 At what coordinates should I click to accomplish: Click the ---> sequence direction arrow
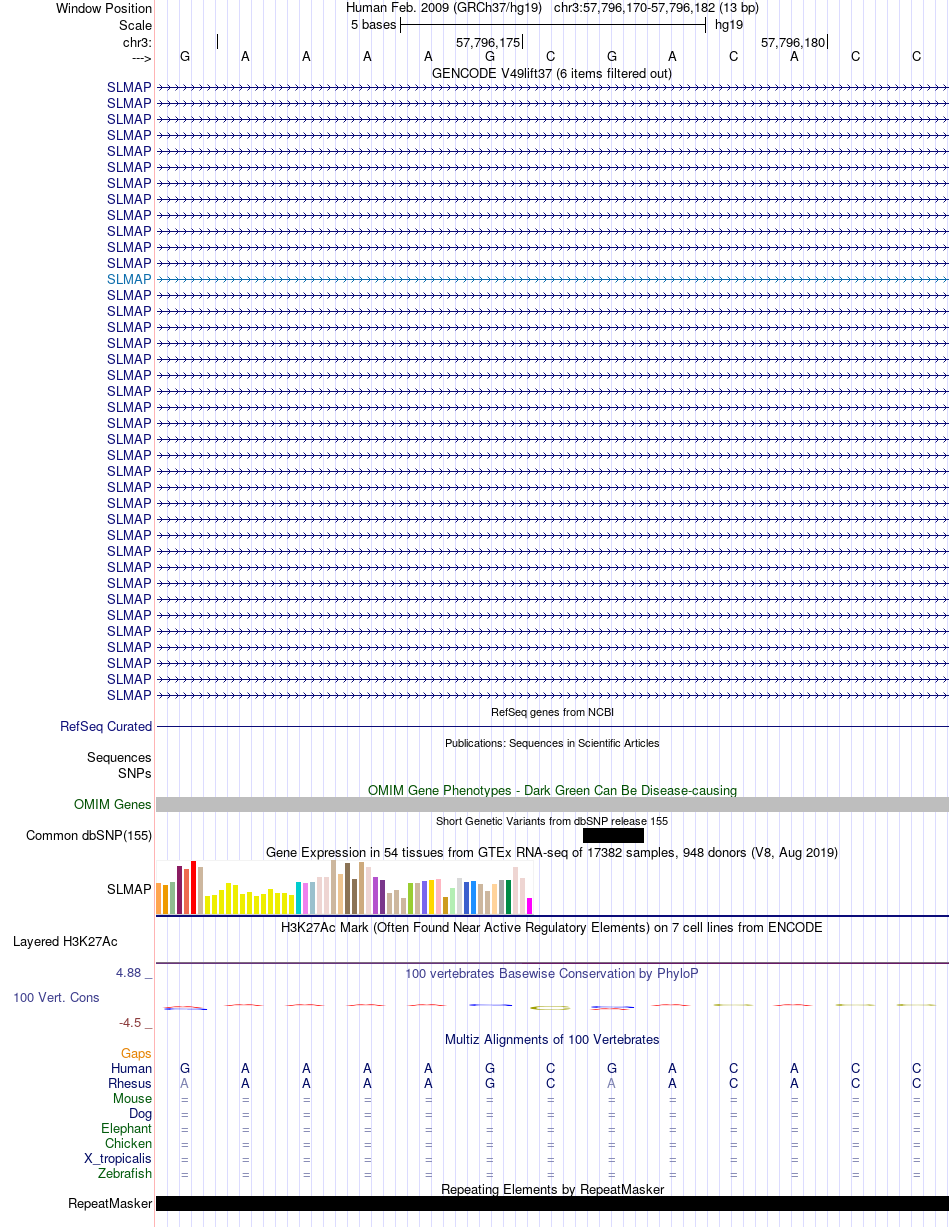140,57
